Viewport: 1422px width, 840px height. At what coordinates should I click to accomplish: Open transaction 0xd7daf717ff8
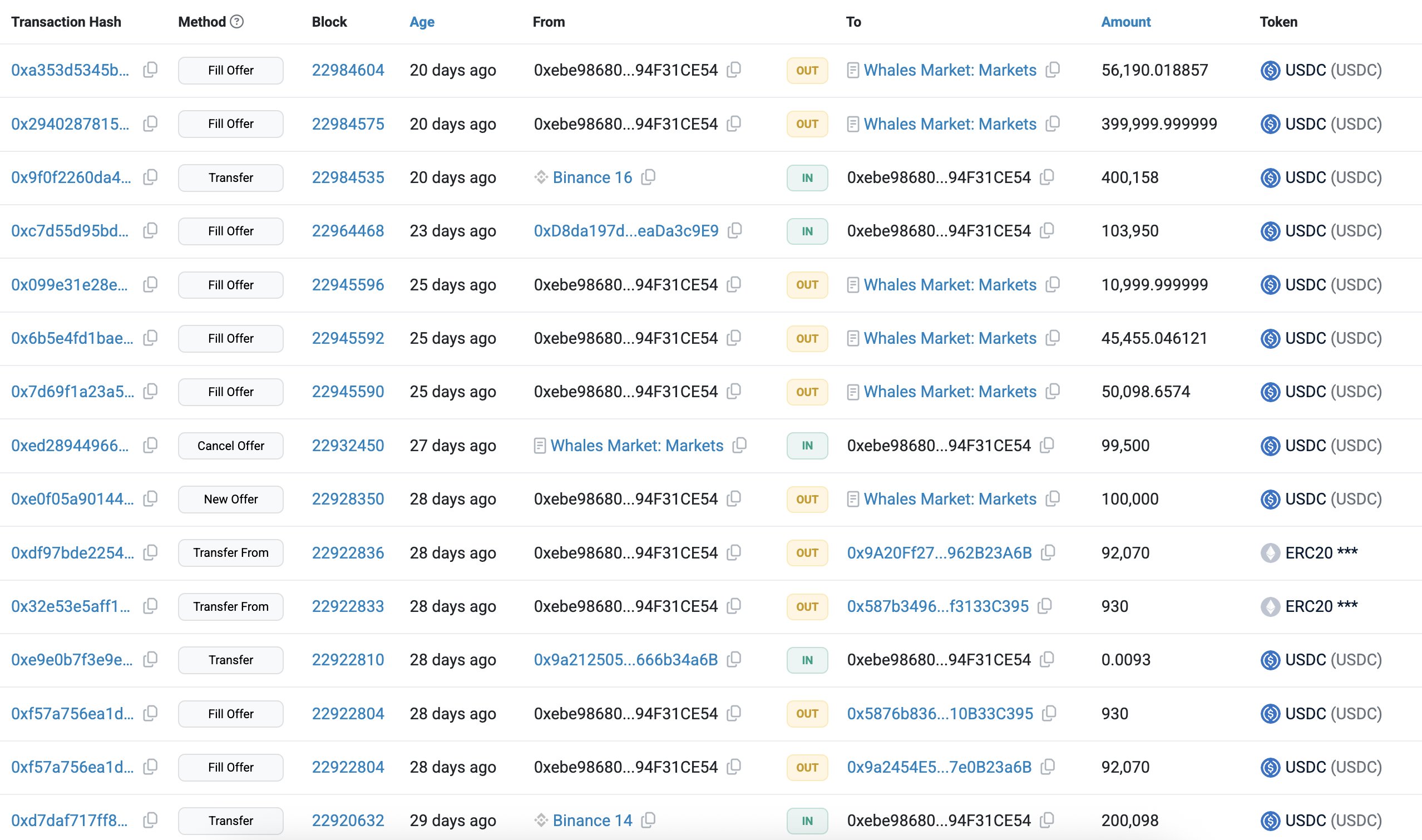(x=69, y=821)
